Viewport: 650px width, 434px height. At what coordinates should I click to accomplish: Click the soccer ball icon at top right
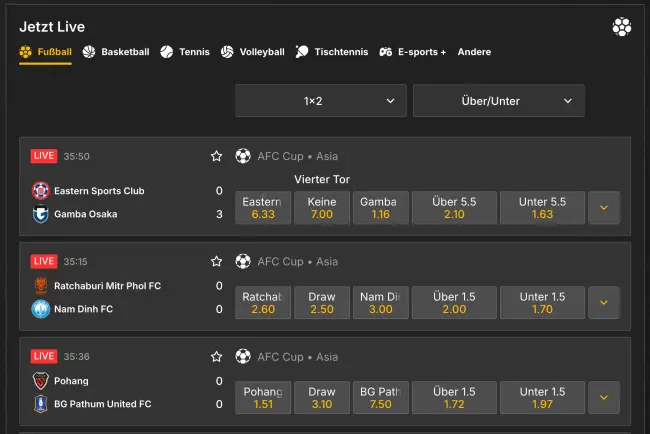pos(621,27)
